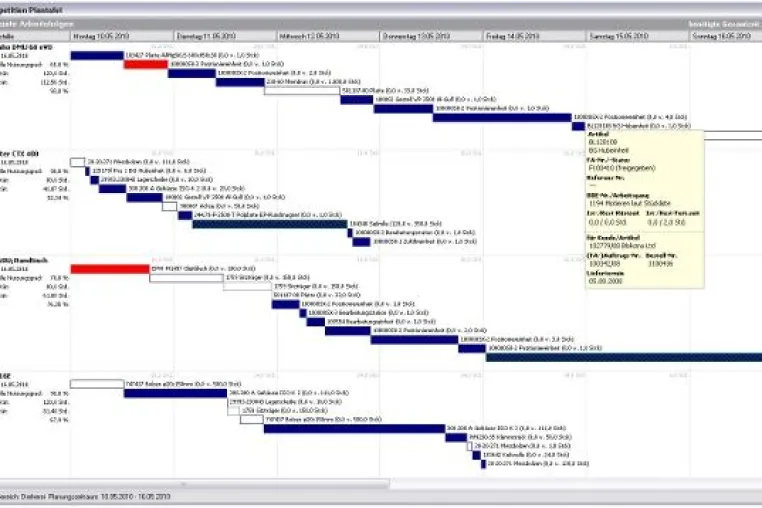Select the blue bar labeled Gehäuse ISO K 2 in bottom group

click(175, 393)
